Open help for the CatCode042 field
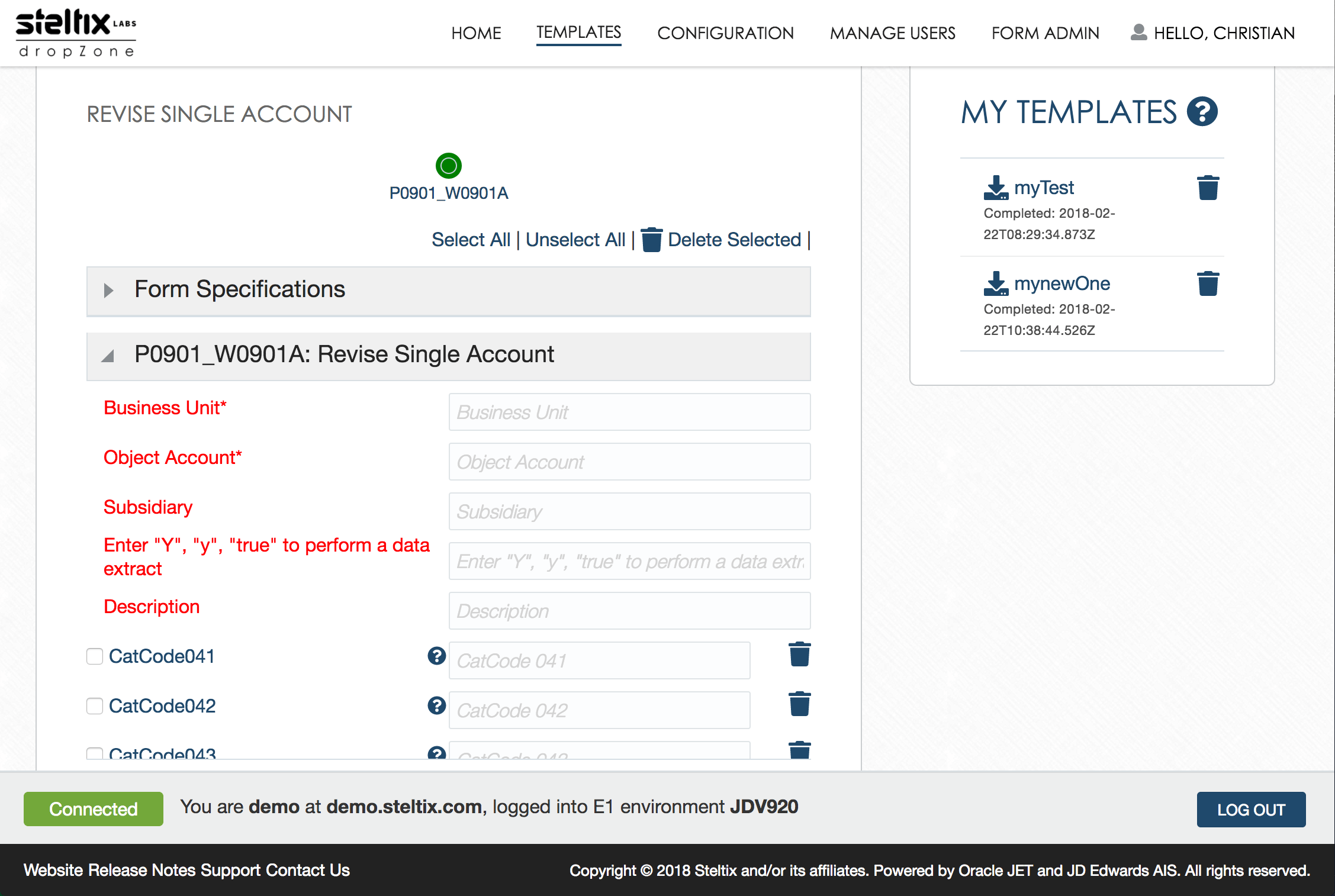 (x=436, y=705)
